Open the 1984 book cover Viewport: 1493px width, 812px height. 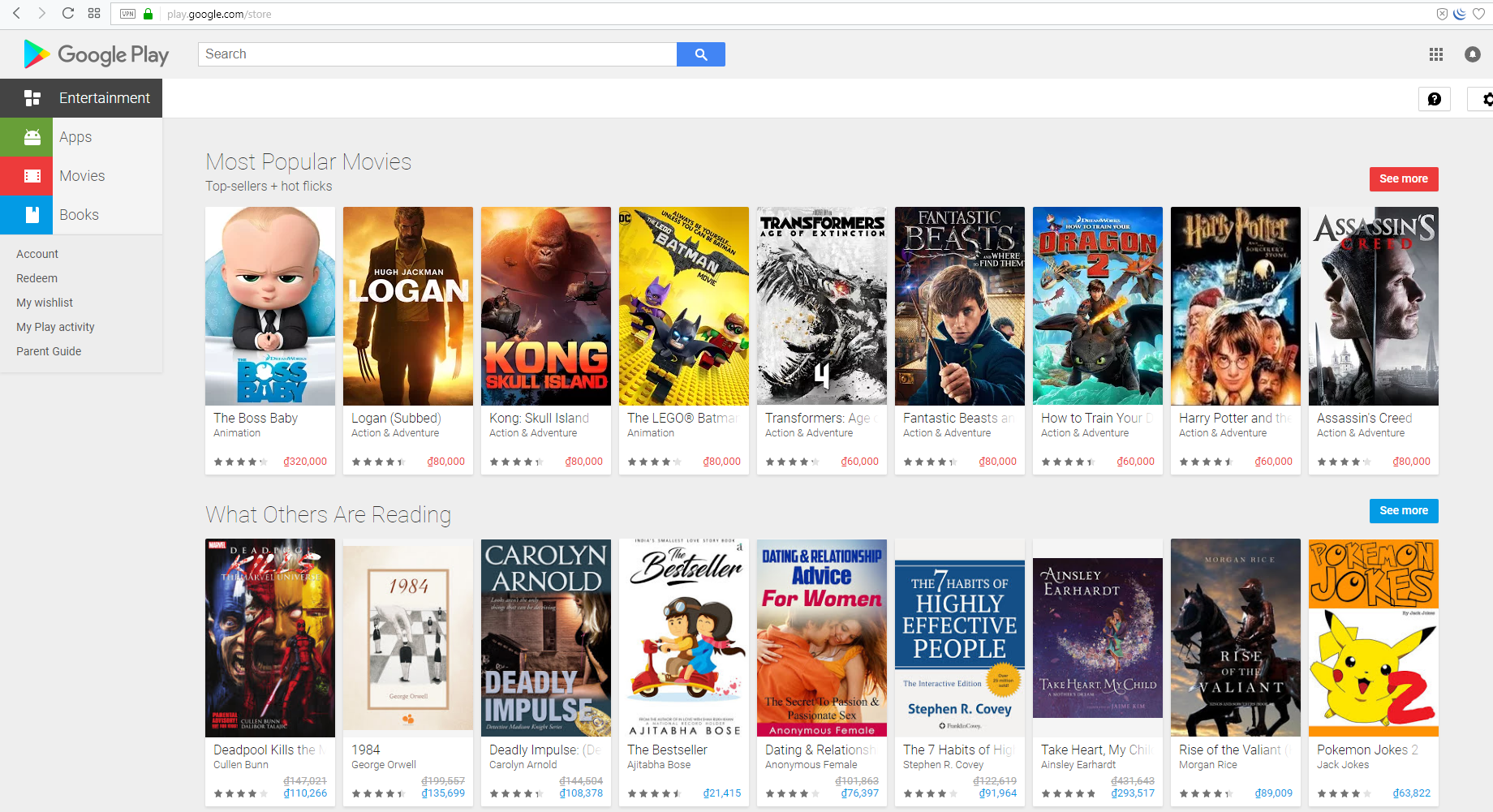pos(408,638)
